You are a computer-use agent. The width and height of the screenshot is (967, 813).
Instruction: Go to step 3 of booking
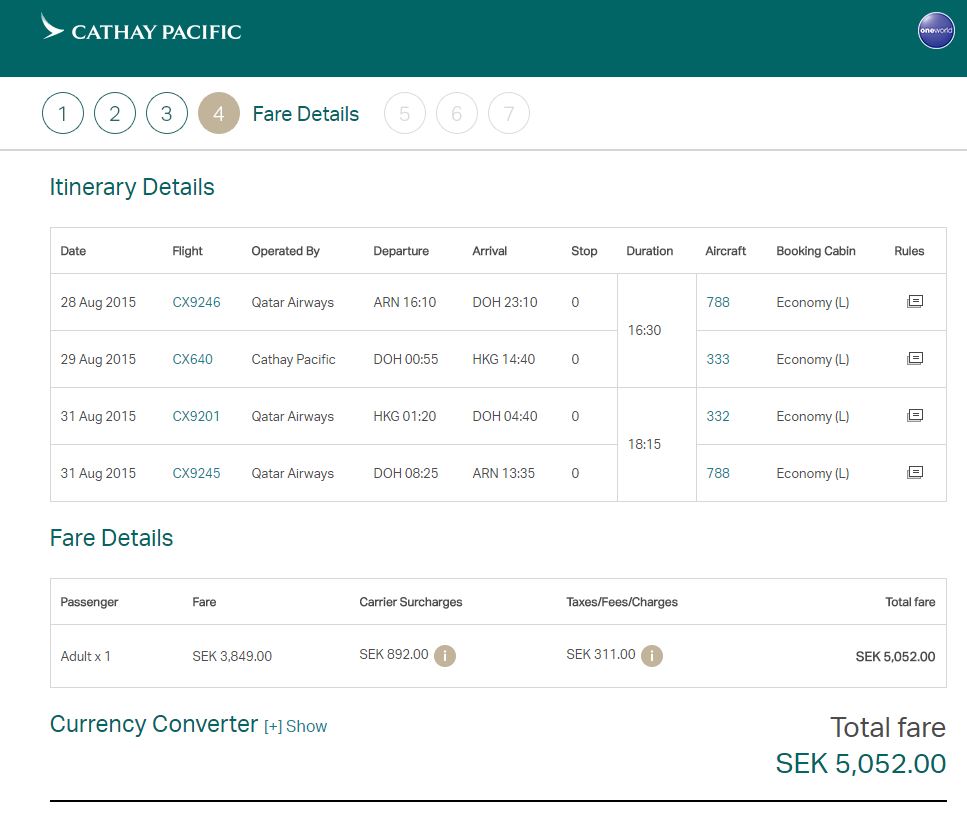coord(167,113)
